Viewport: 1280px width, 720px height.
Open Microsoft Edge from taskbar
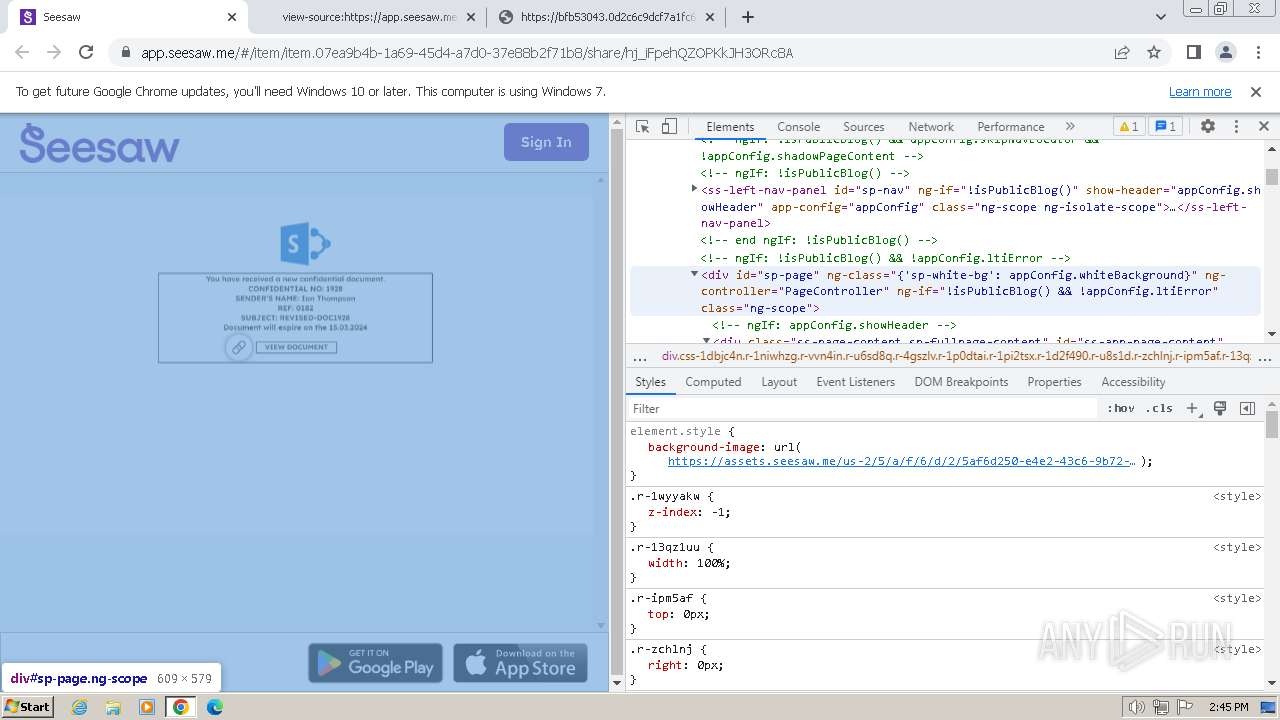(x=215, y=706)
